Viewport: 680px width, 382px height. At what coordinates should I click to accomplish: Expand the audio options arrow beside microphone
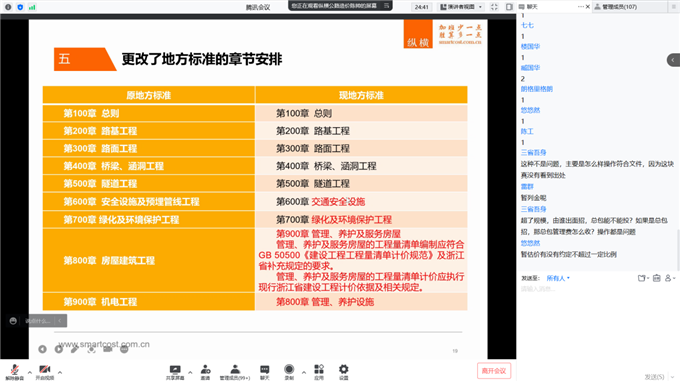(x=29, y=372)
